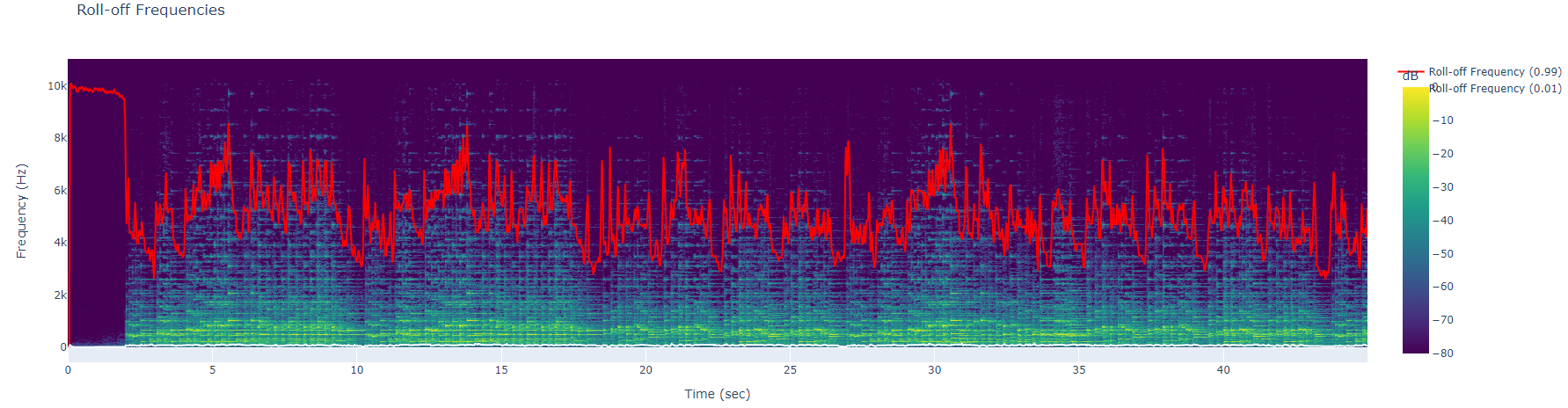Click the 6k tick on frequency axis

[60, 191]
